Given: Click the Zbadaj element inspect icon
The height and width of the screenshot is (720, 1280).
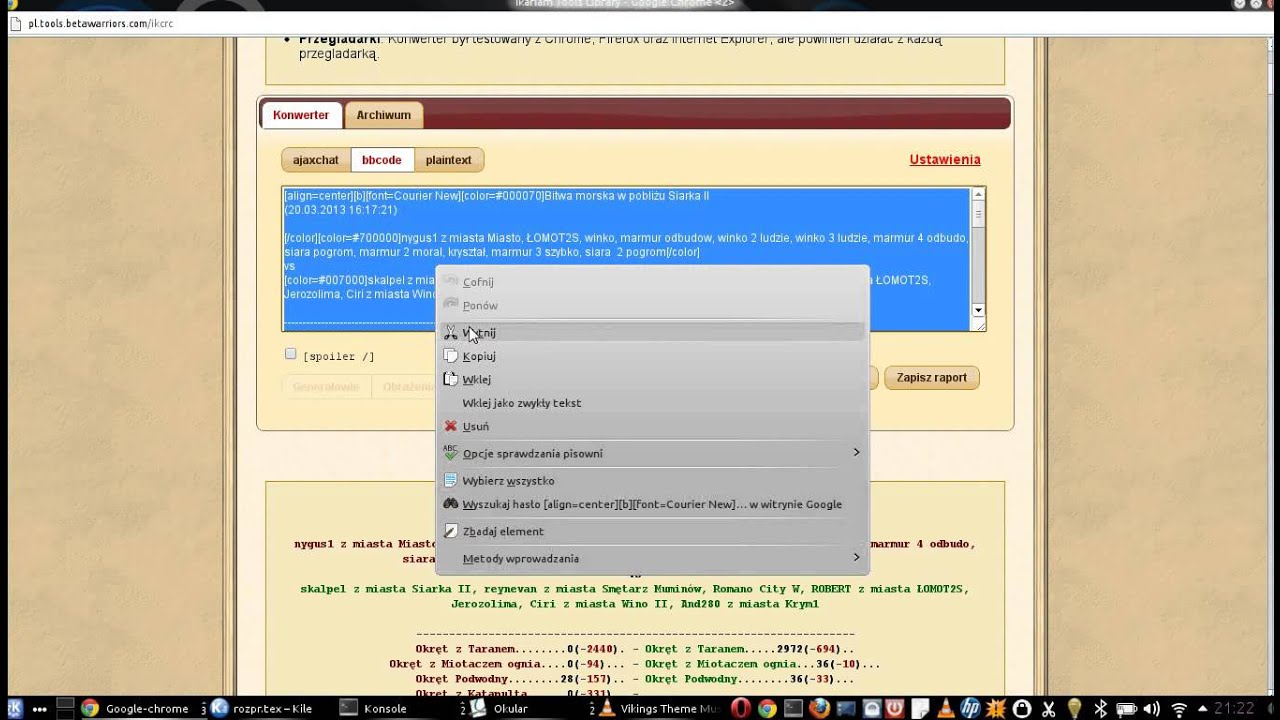Looking at the screenshot, I should (451, 531).
